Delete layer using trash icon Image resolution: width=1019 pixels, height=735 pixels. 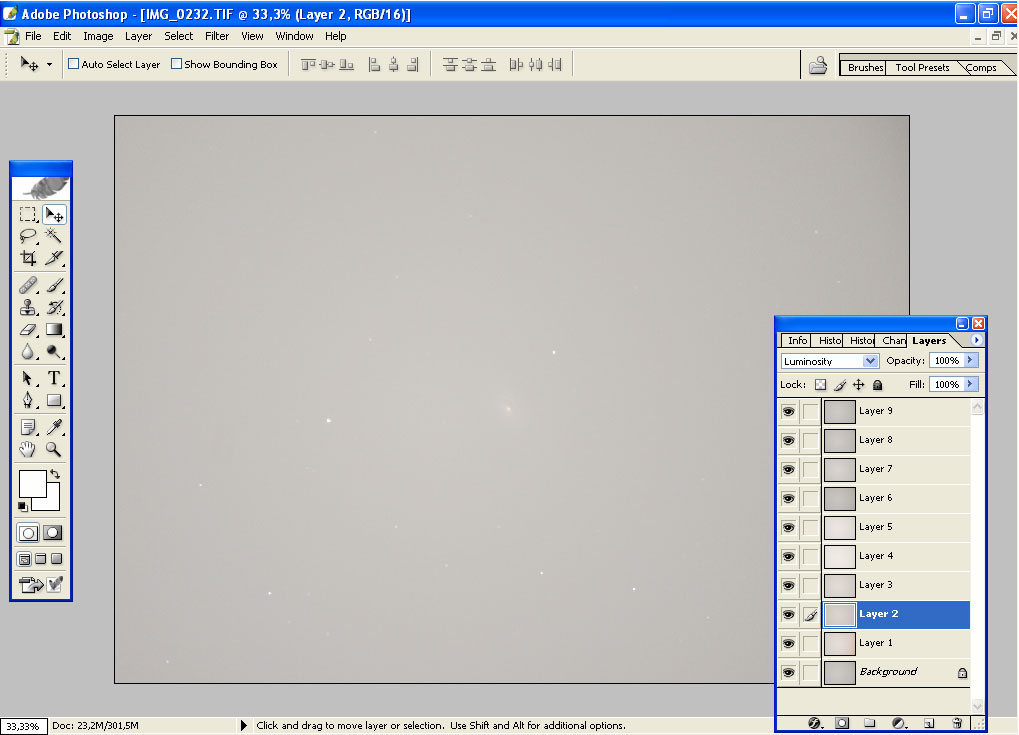point(957,722)
